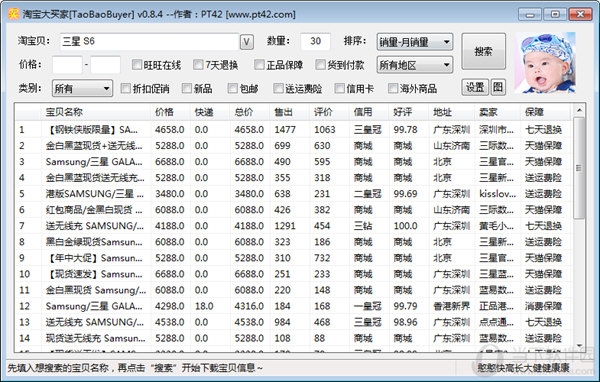Click the 数量 quantity field showing 30
The width and height of the screenshot is (600, 382).
315,41
